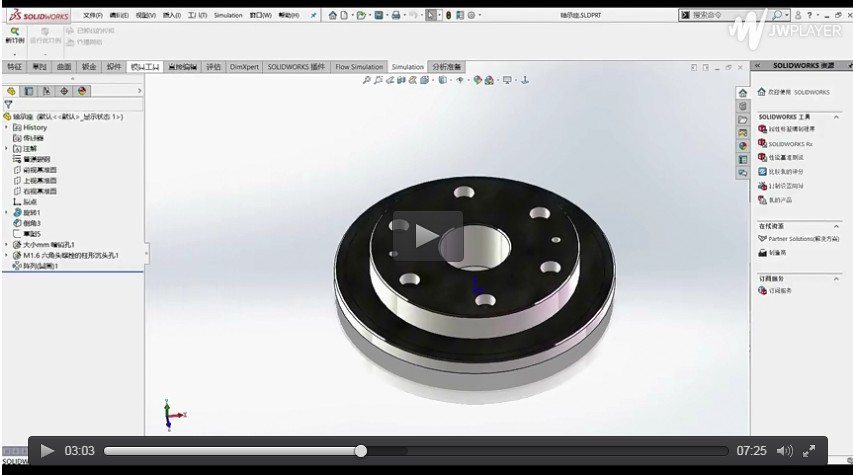Click the zoom to fit magnifier icon
Image resolution: width=853 pixels, height=475 pixels.
[368, 80]
